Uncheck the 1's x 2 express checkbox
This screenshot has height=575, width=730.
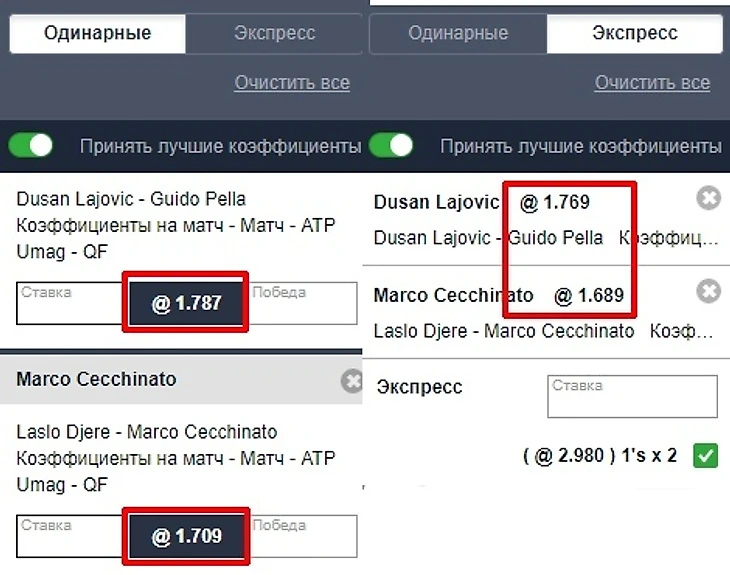pyautogui.click(x=706, y=456)
